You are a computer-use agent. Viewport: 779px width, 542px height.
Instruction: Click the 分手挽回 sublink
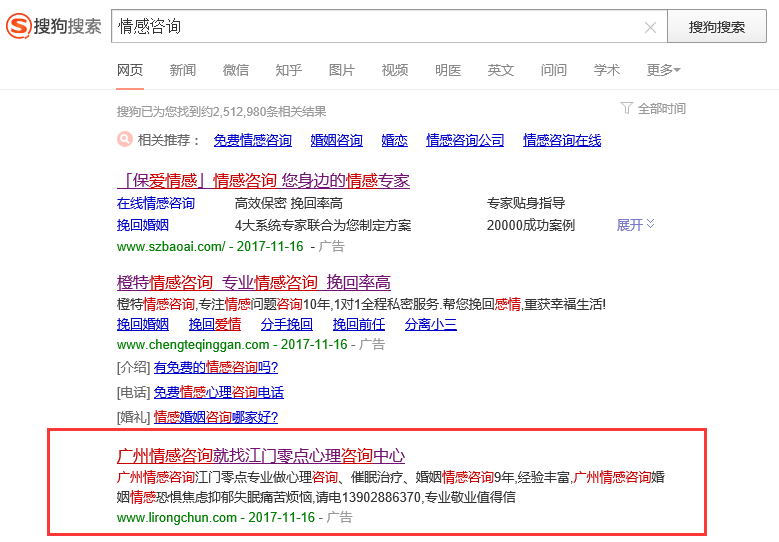pyautogui.click(x=286, y=324)
